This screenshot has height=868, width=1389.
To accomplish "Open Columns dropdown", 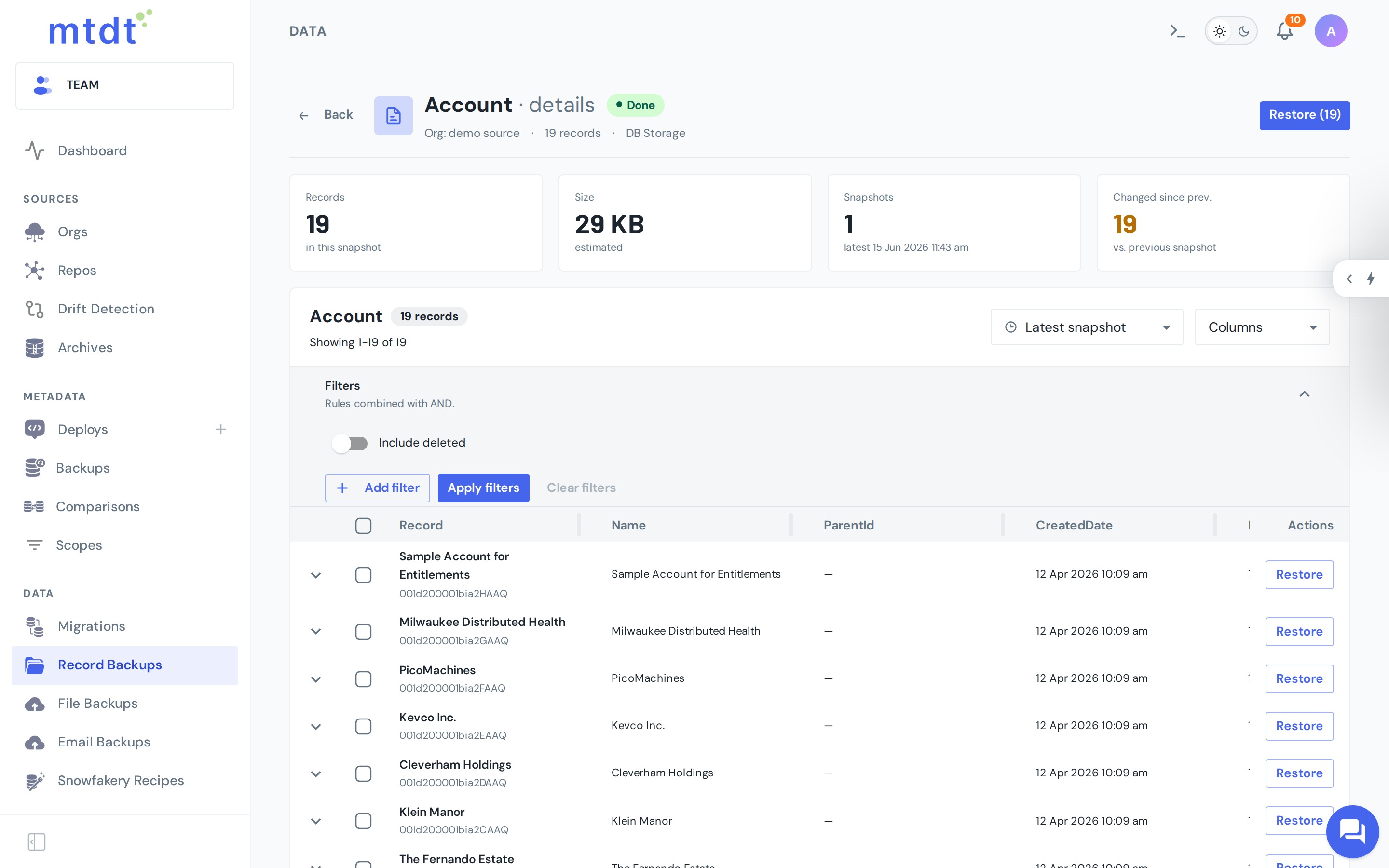I will tap(1262, 327).
